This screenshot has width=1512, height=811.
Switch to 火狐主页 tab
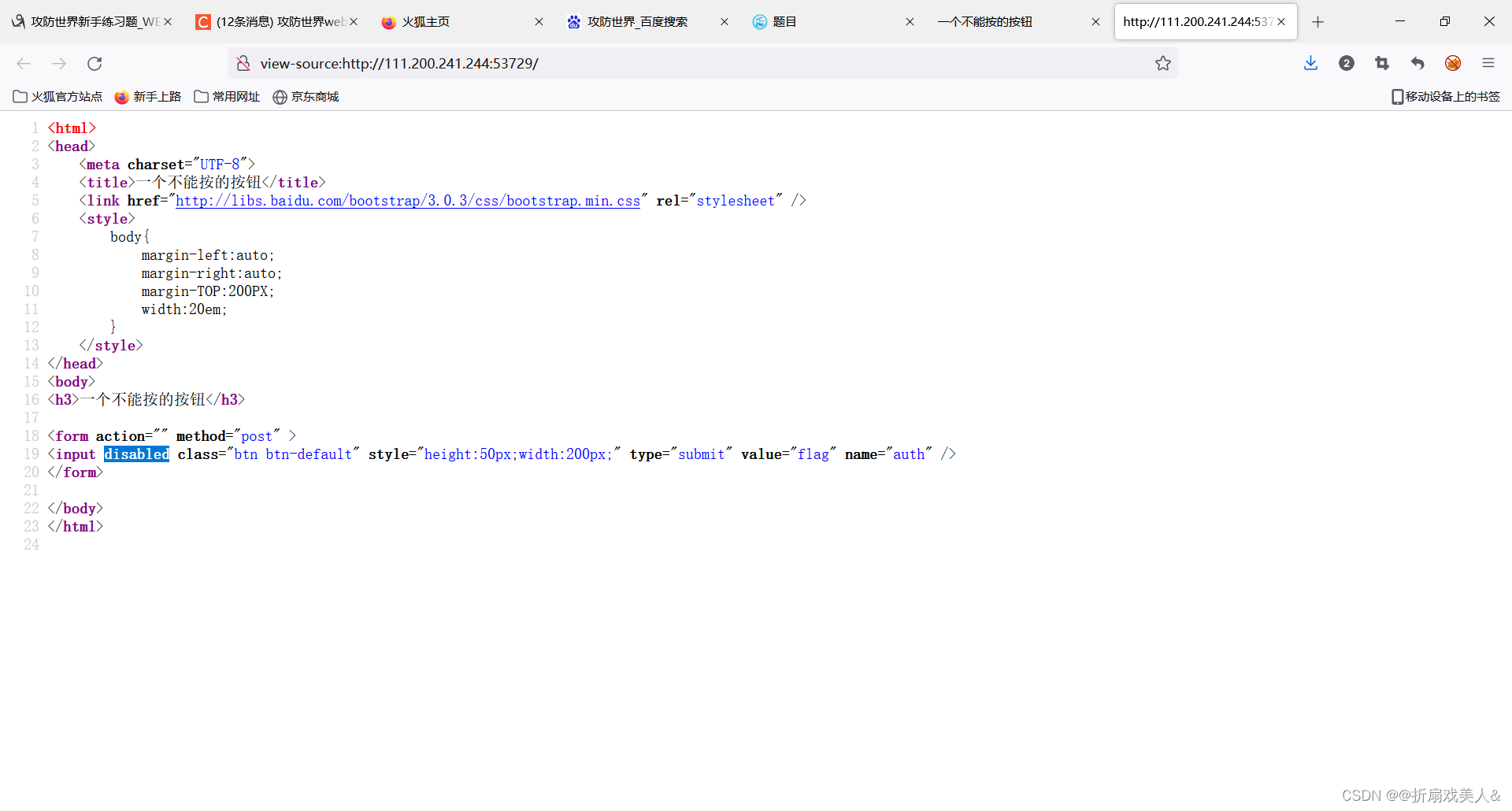[462, 22]
